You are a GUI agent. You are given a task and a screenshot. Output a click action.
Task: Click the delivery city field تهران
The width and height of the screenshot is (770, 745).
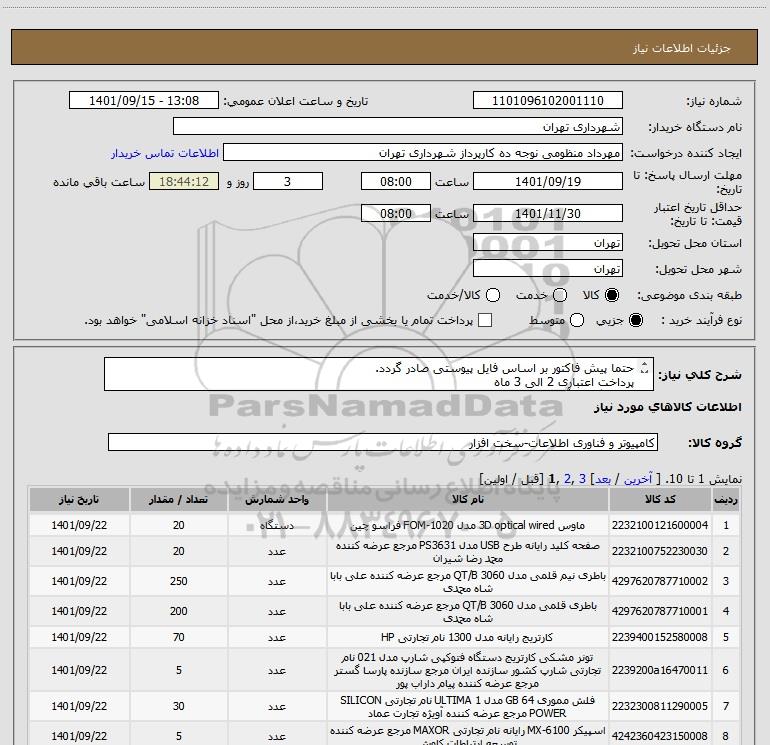[548, 268]
